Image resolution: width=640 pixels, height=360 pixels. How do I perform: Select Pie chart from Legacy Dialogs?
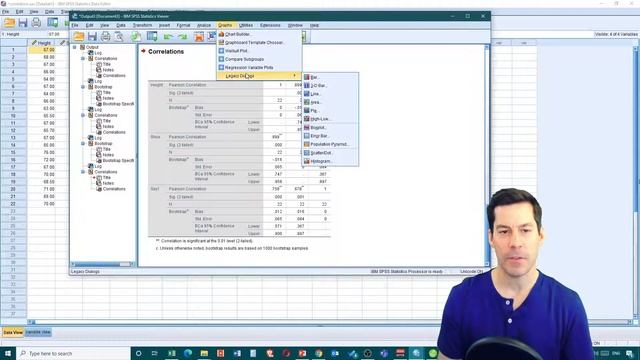tap(330, 111)
